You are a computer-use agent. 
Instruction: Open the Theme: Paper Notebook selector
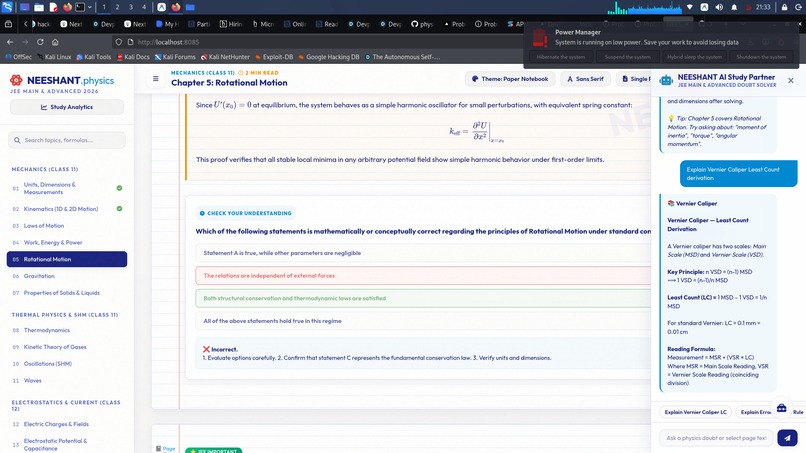coord(510,79)
